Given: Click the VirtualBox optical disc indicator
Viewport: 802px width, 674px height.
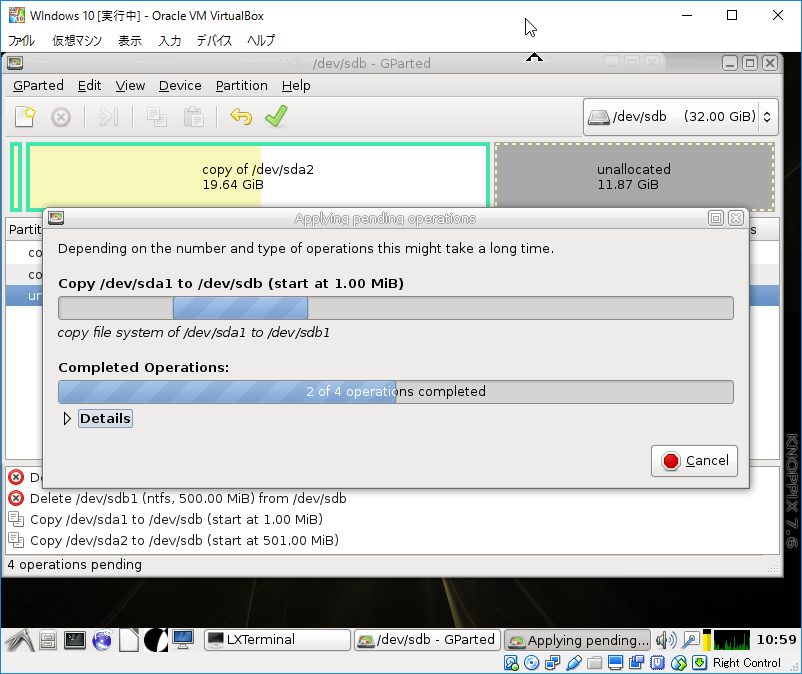Looking at the screenshot, I should pyautogui.click(x=532, y=663).
